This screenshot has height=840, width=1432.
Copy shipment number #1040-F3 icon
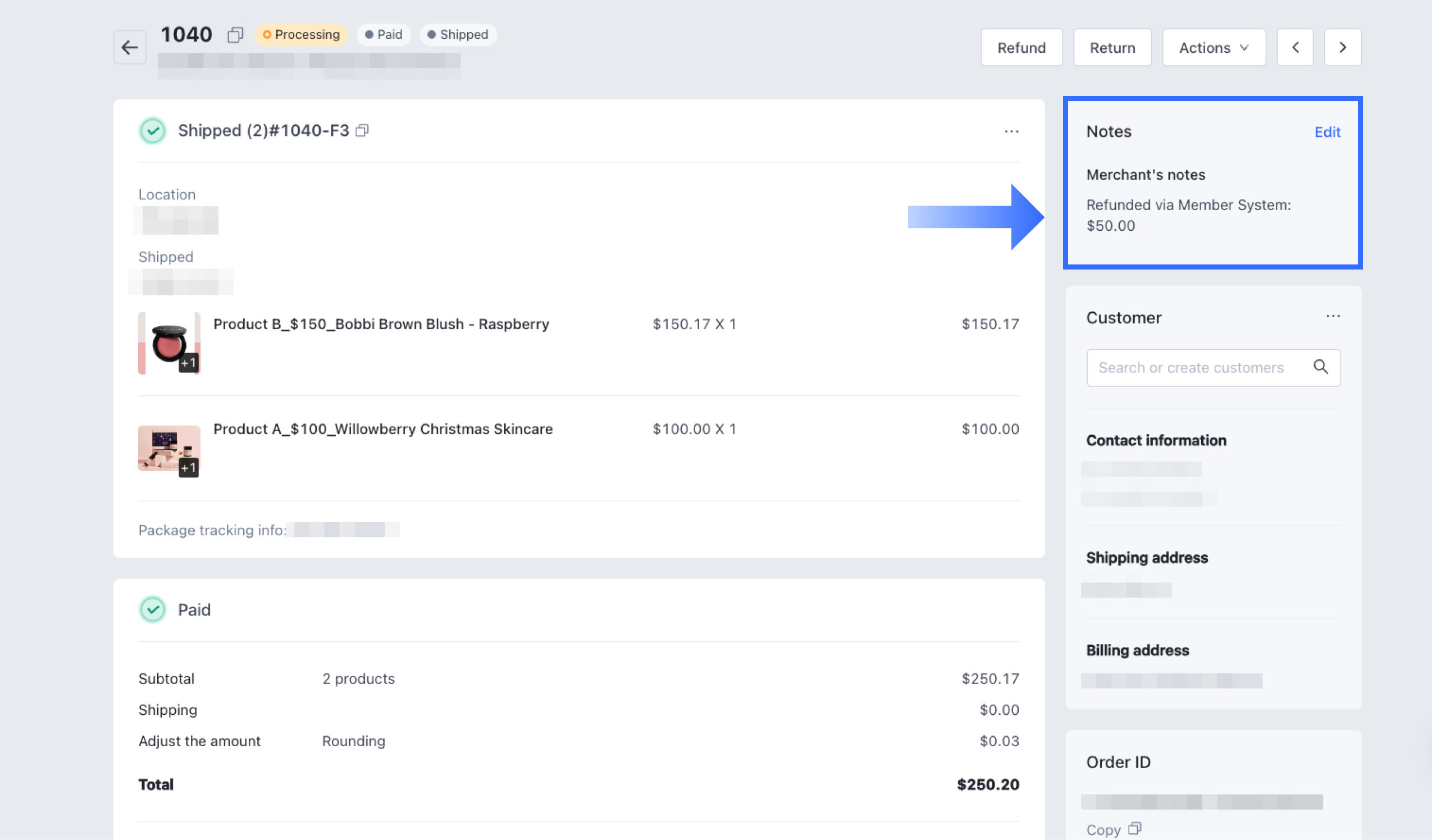click(x=363, y=131)
